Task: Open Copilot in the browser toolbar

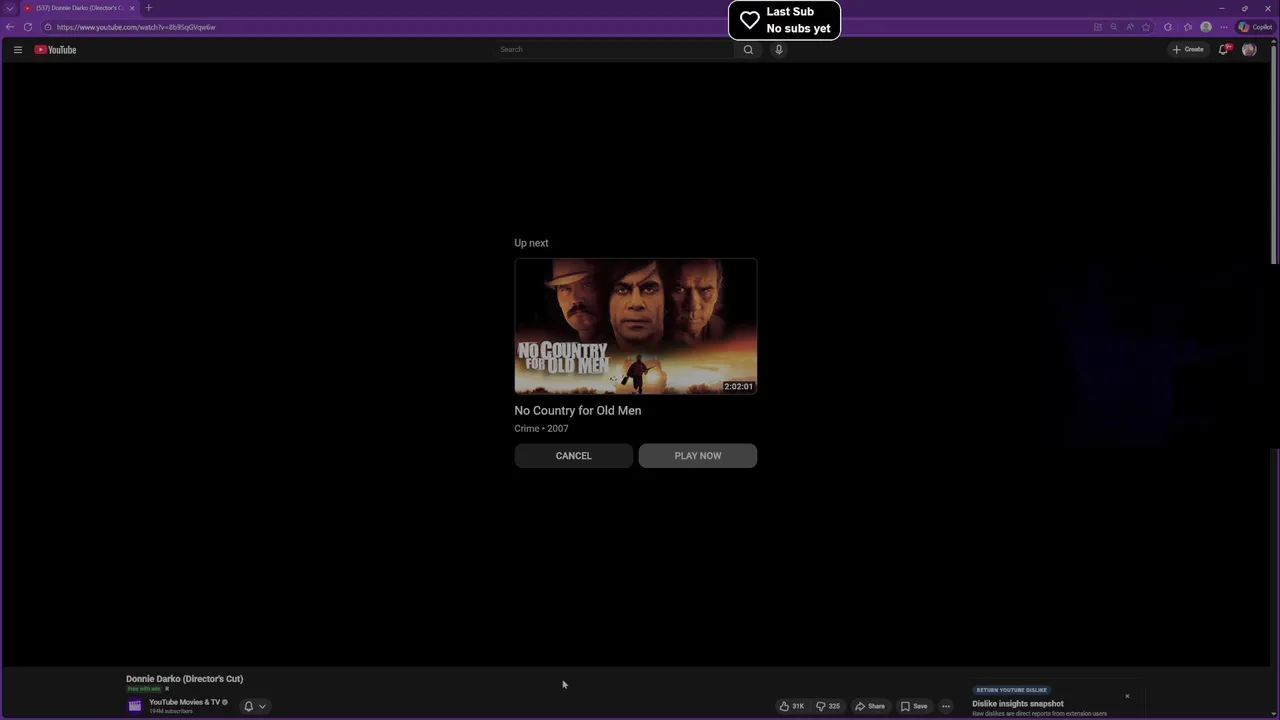Action: (1256, 27)
